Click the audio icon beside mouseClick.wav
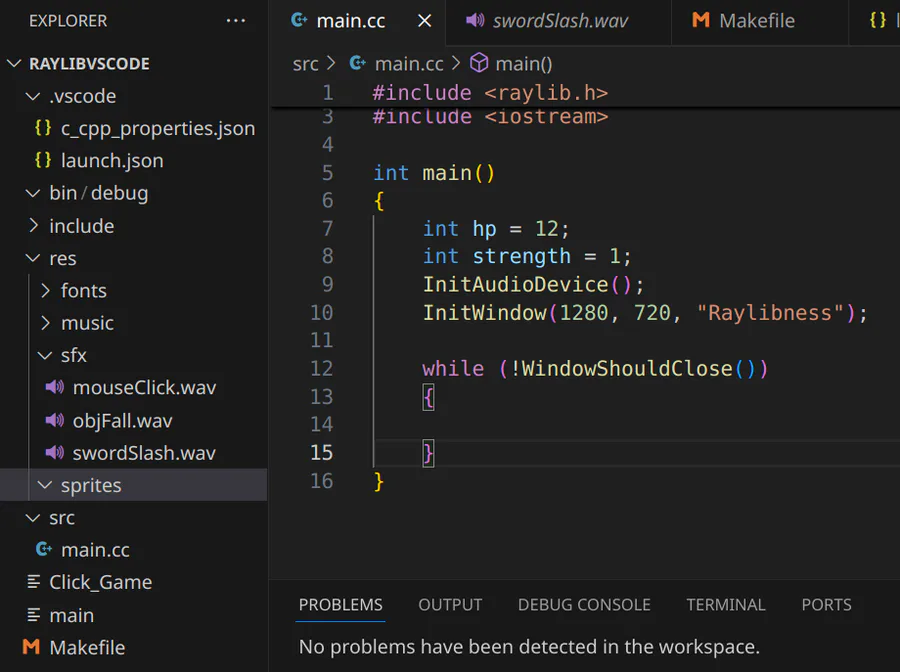The width and height of the screenshot is (900, 672). coord(55,388)
